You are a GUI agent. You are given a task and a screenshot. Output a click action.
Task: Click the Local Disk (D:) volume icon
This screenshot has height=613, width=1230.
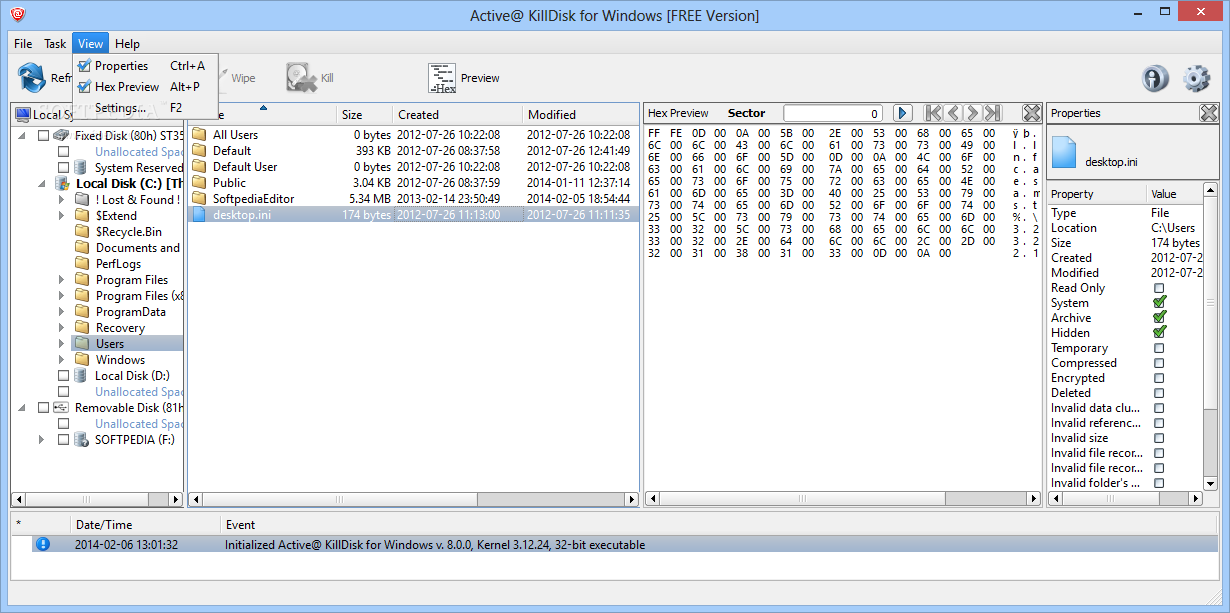[82, 375]
